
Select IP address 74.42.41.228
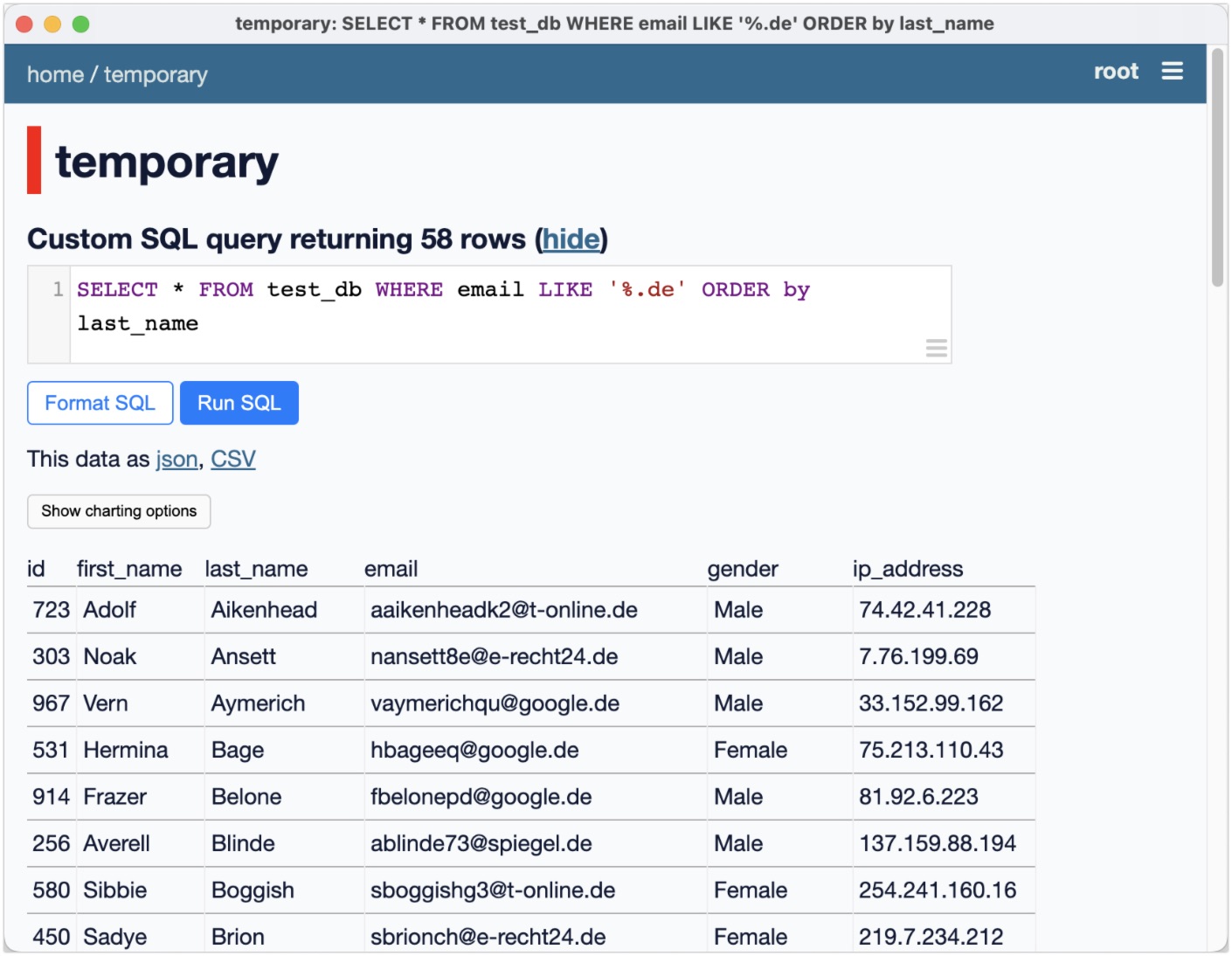[944, 610]
